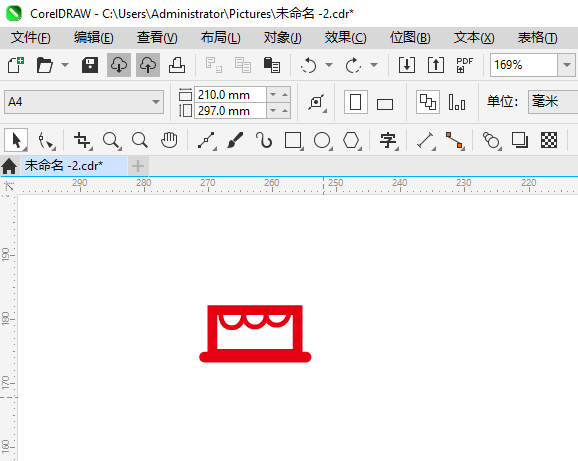Click the page height 297.0 mm field
This screenshot has height=461, width=578.
coord(230,111)
